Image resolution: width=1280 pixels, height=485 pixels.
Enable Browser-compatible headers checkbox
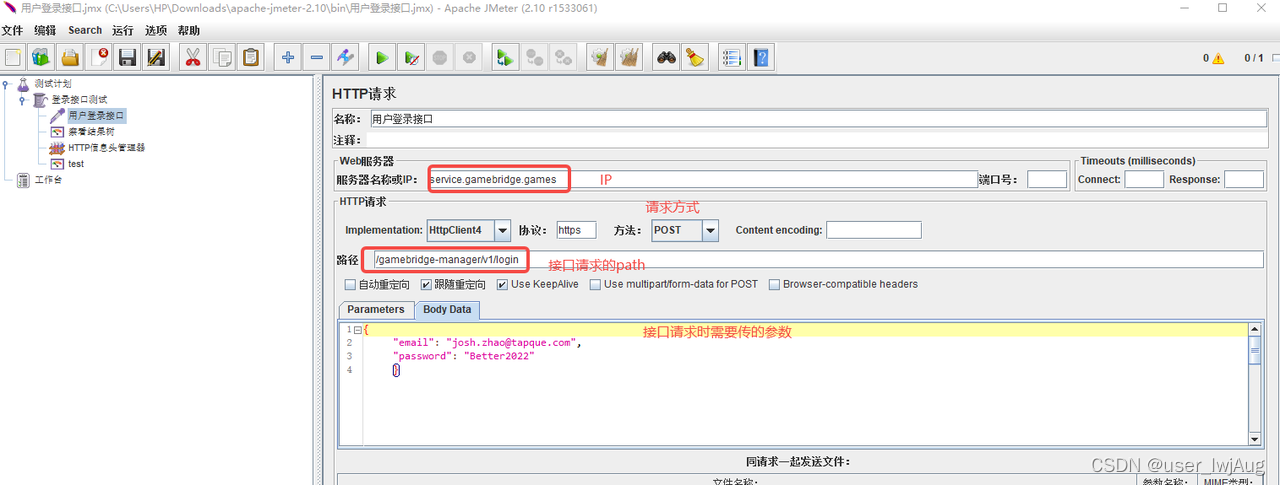(x=774, y=284)
